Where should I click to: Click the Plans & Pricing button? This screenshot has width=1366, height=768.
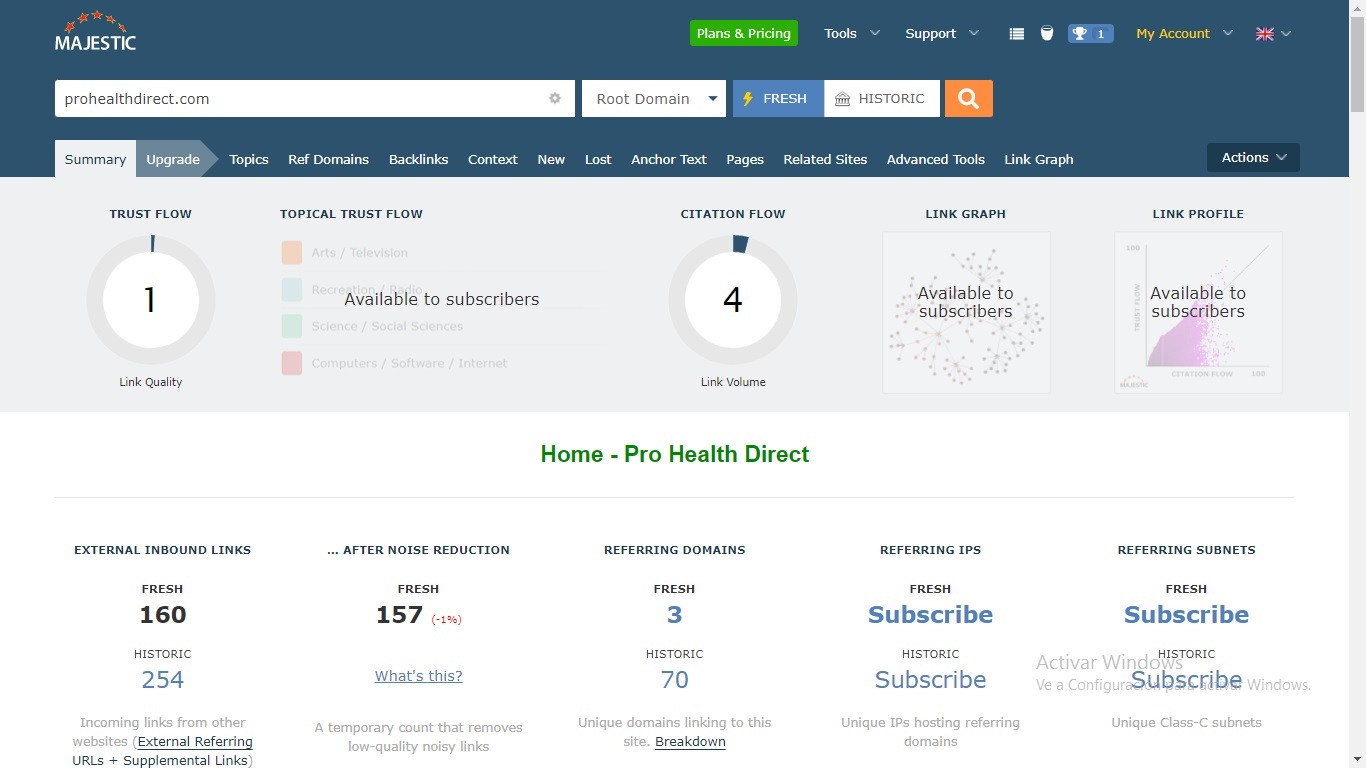coord(744,33)
